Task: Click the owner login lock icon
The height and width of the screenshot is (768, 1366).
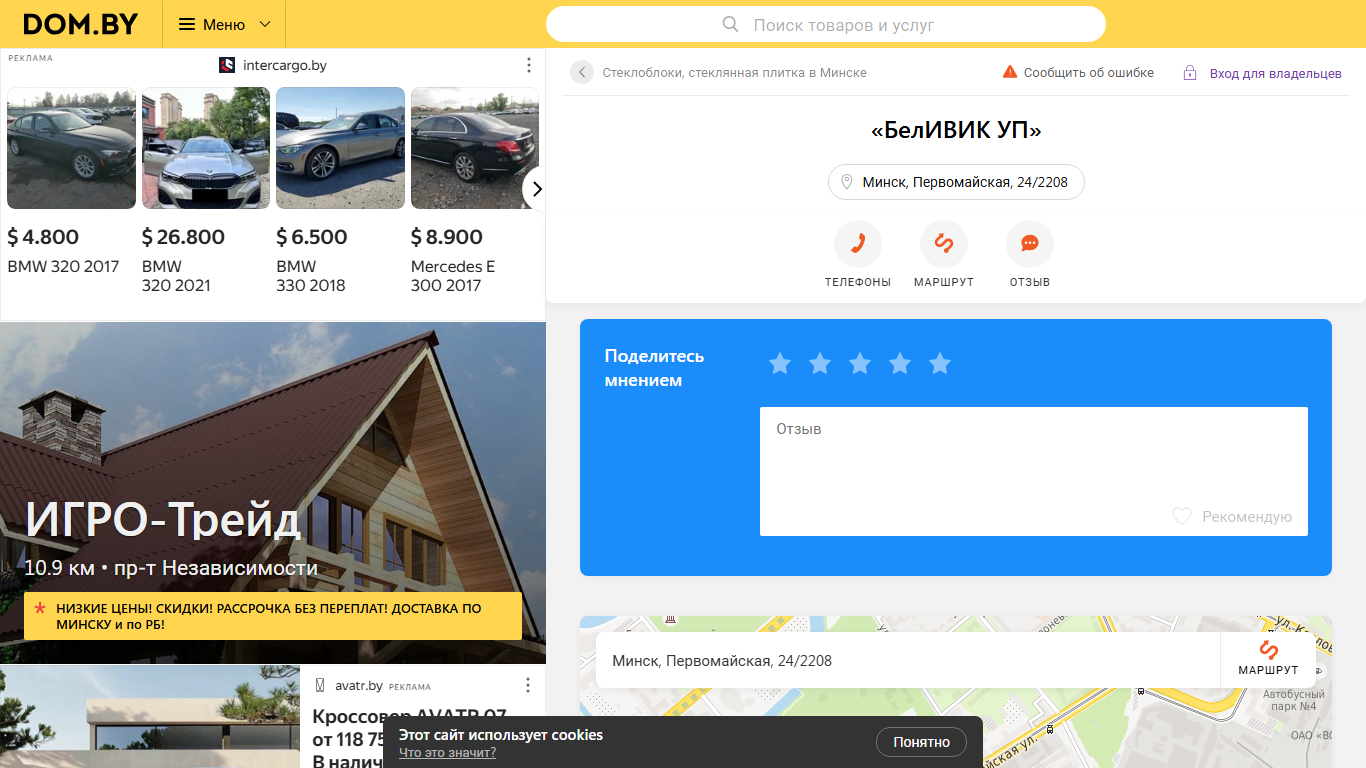Action: coord(1190,73)
